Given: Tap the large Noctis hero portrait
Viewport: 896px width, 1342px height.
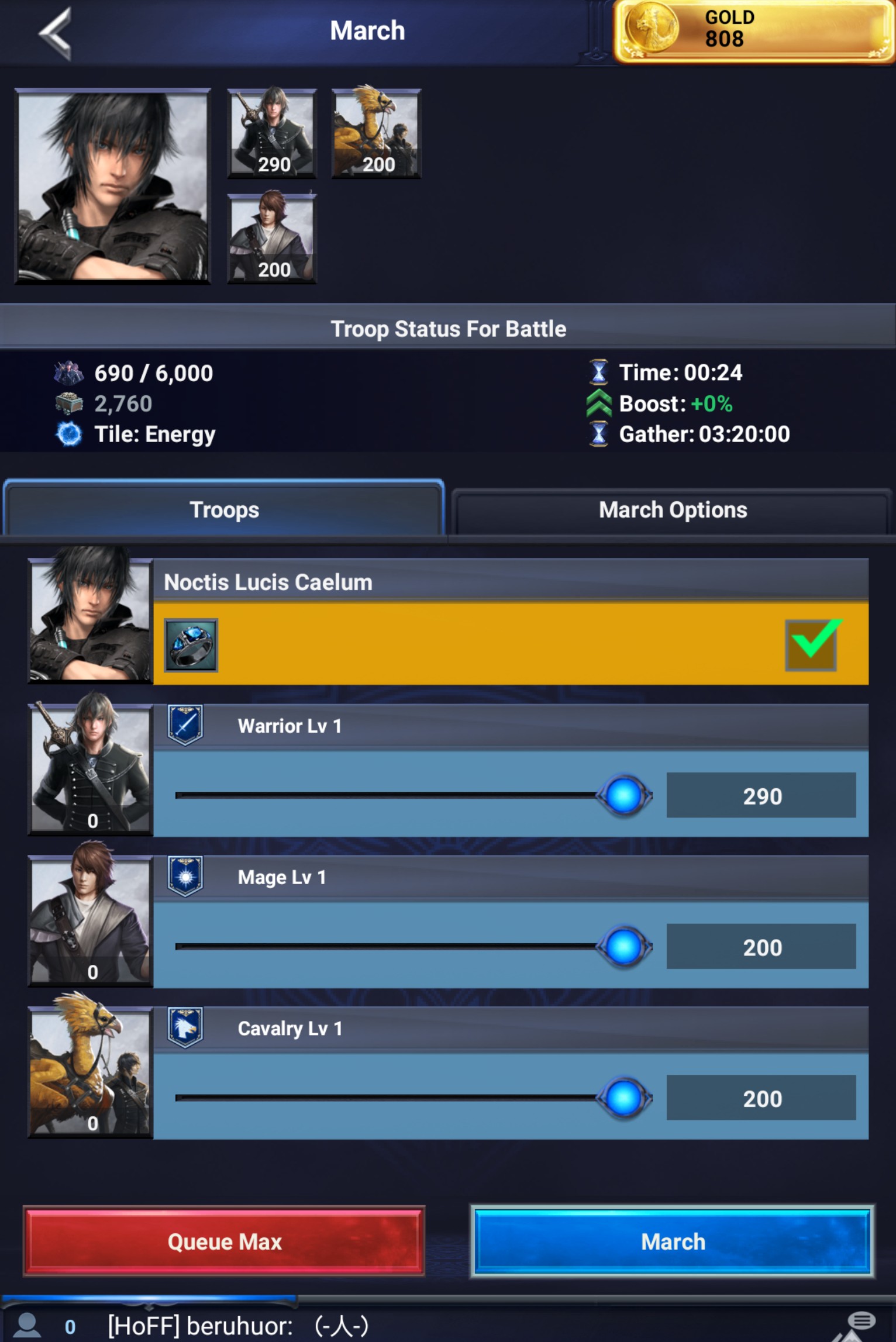Looking at the screenshot, I should pyautogui.click(x=112, y=186).
